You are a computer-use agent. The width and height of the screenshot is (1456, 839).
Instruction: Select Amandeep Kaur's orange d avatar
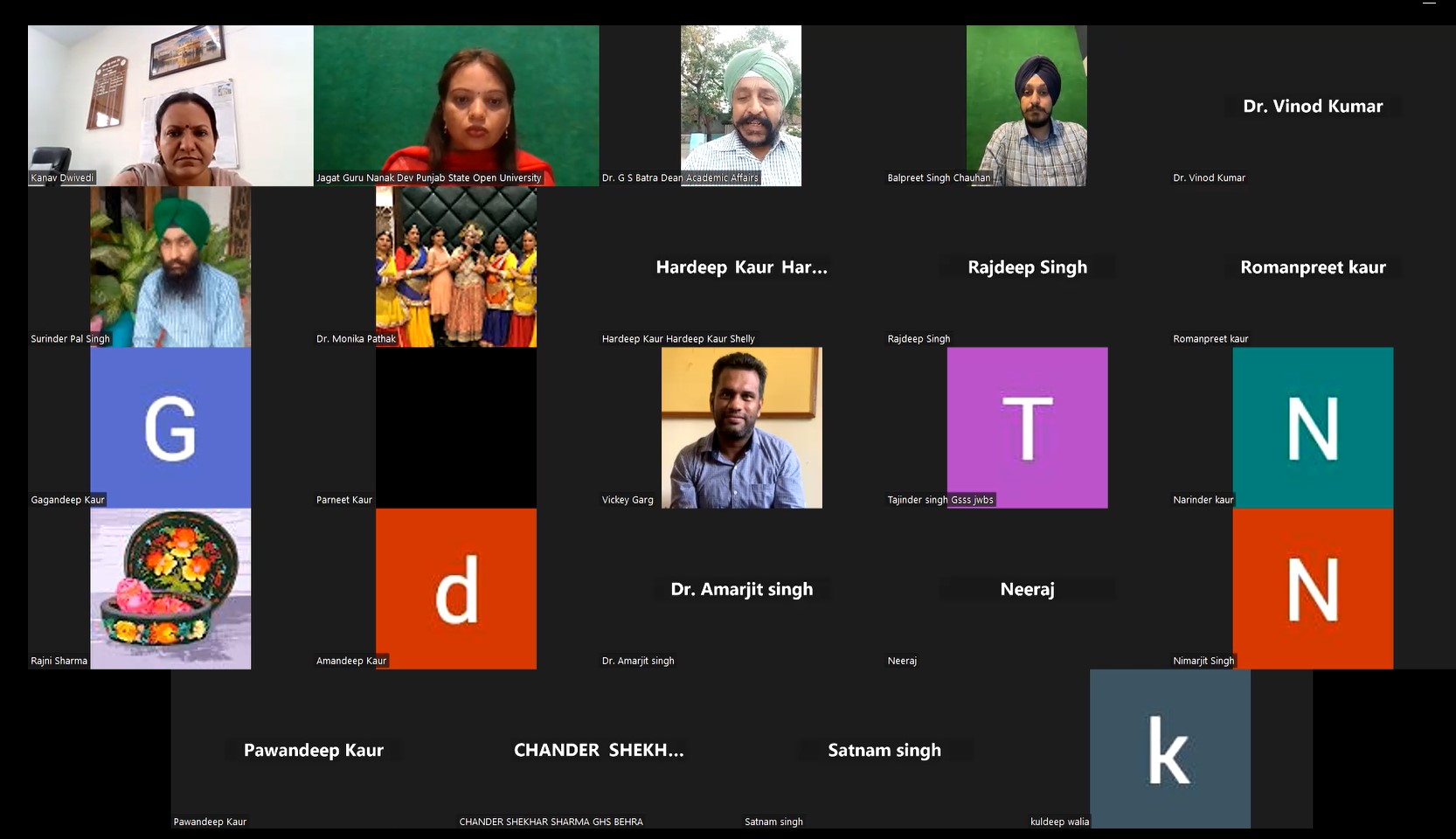tap(456, 589)
